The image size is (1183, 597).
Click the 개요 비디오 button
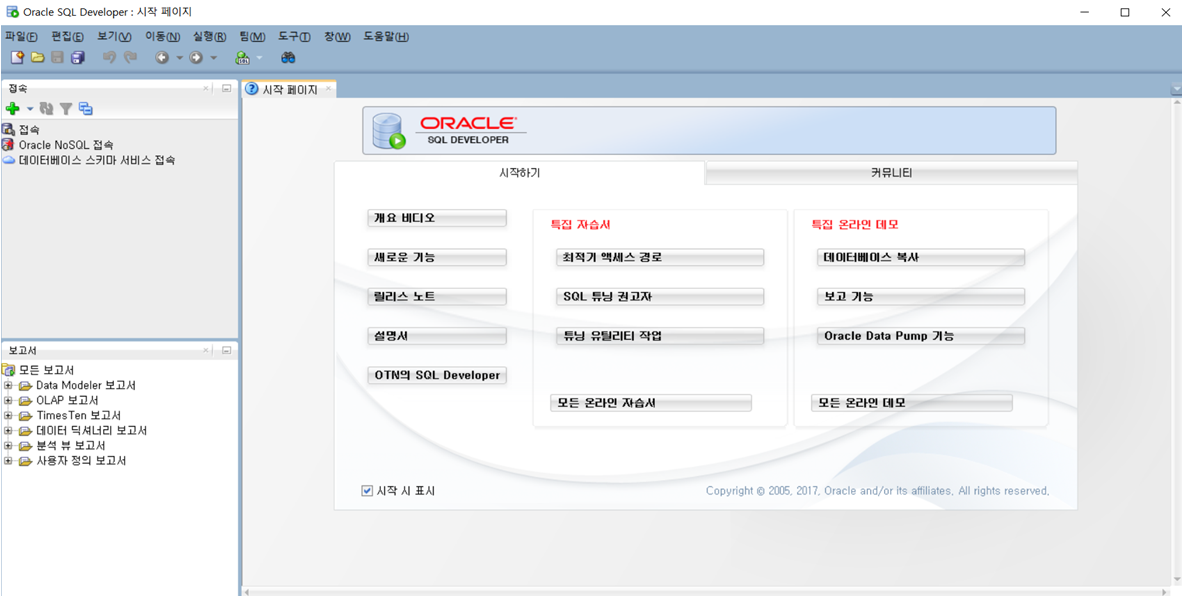pos(437,218)
